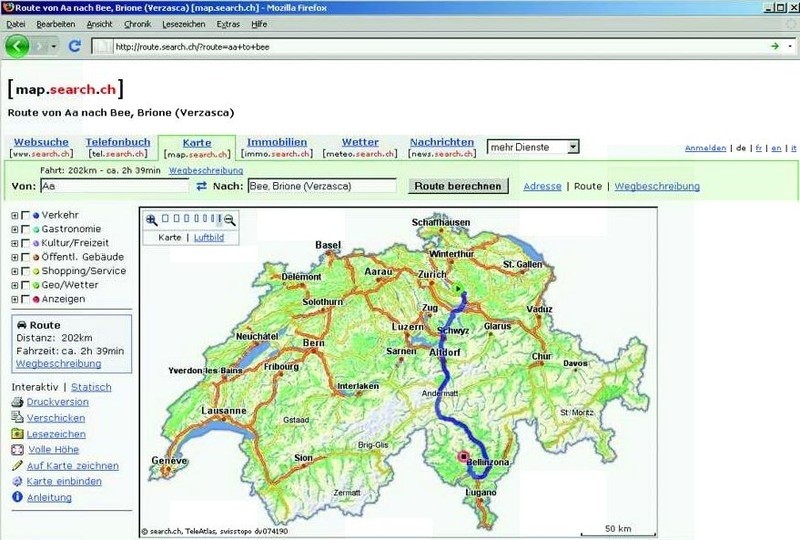Open the mehr Dienste dropdown
The height and width of the screenshot is (540, 800).
click(x=533, y=147)
